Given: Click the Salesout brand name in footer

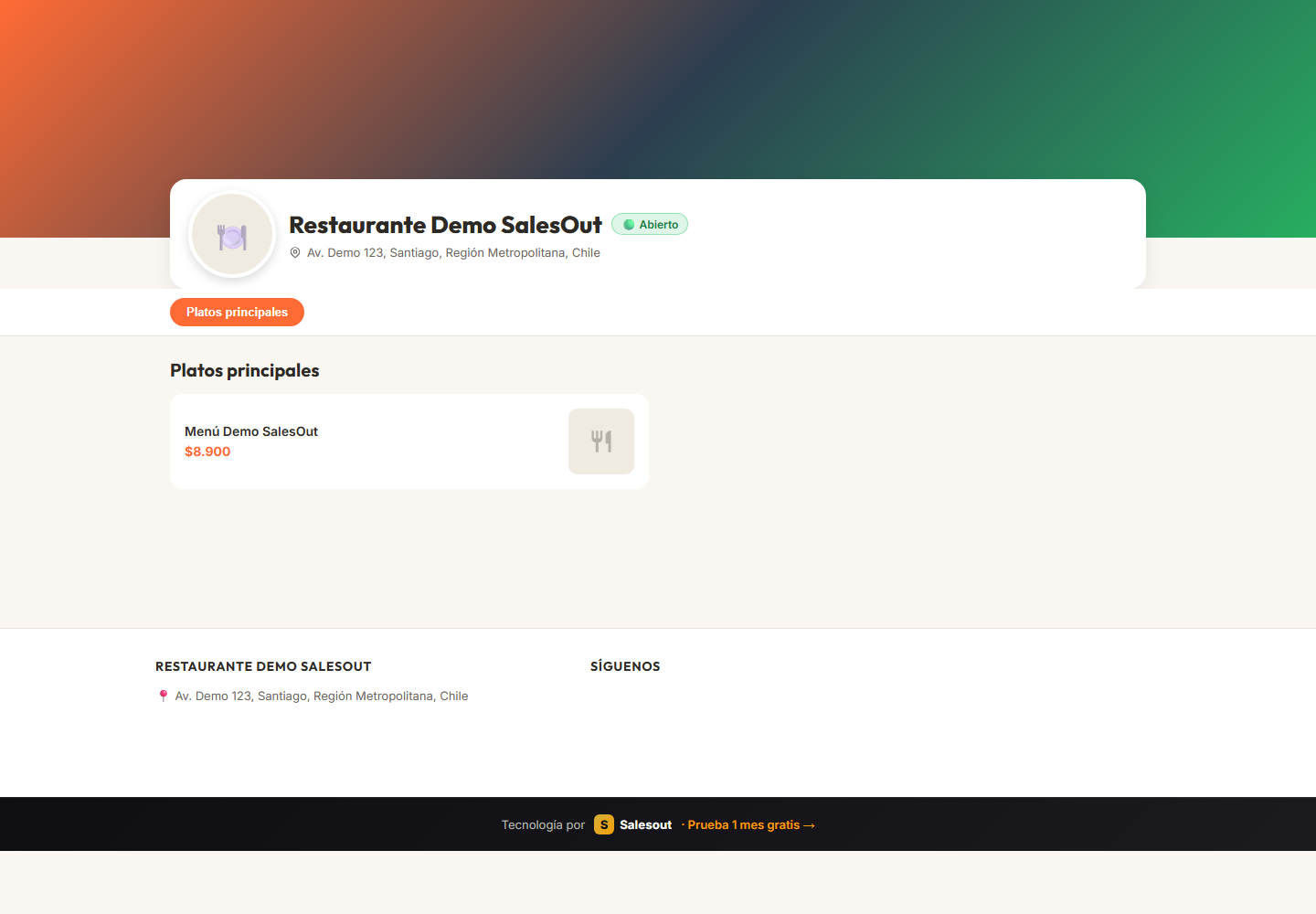Looking at the screenshot, I should tap(646, 825).
